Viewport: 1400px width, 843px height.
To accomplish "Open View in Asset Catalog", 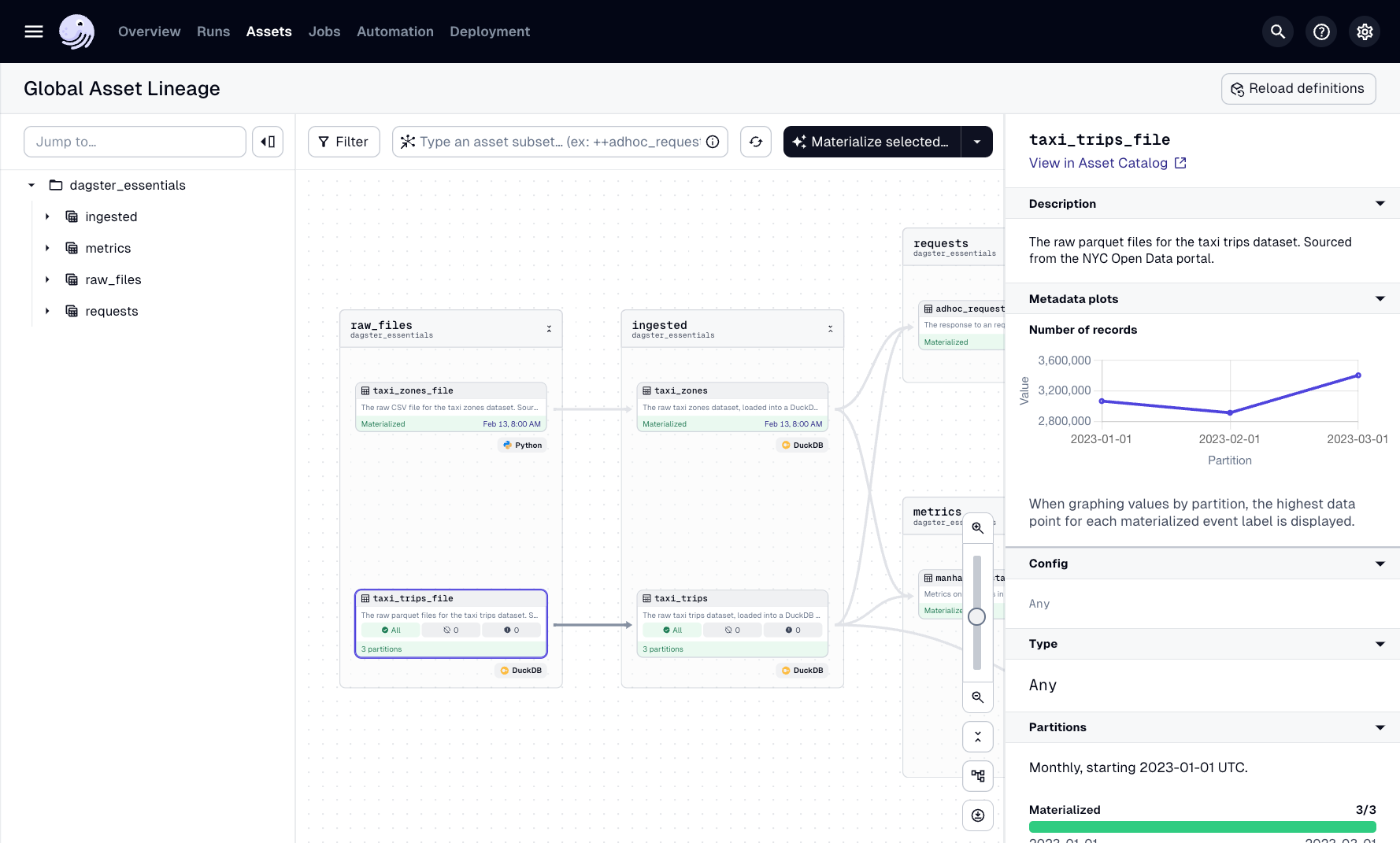I will click(1100, 163).
